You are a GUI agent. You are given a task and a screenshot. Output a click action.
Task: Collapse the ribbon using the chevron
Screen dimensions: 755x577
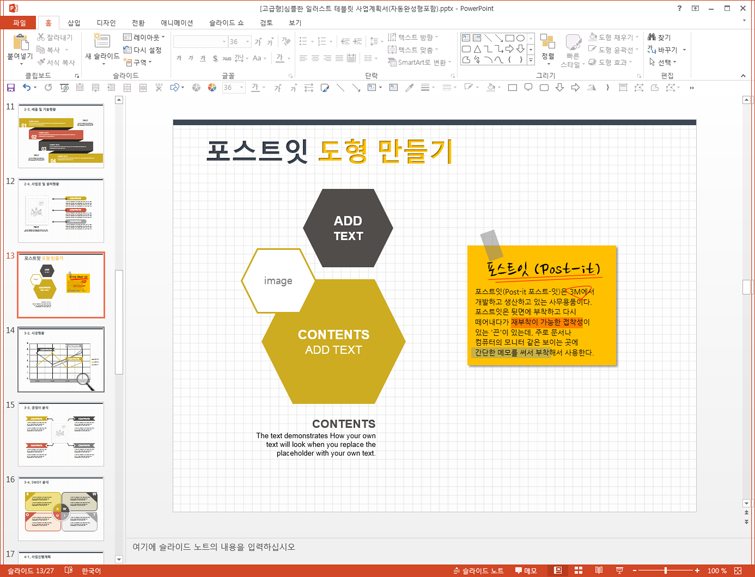tap(743, 76)
